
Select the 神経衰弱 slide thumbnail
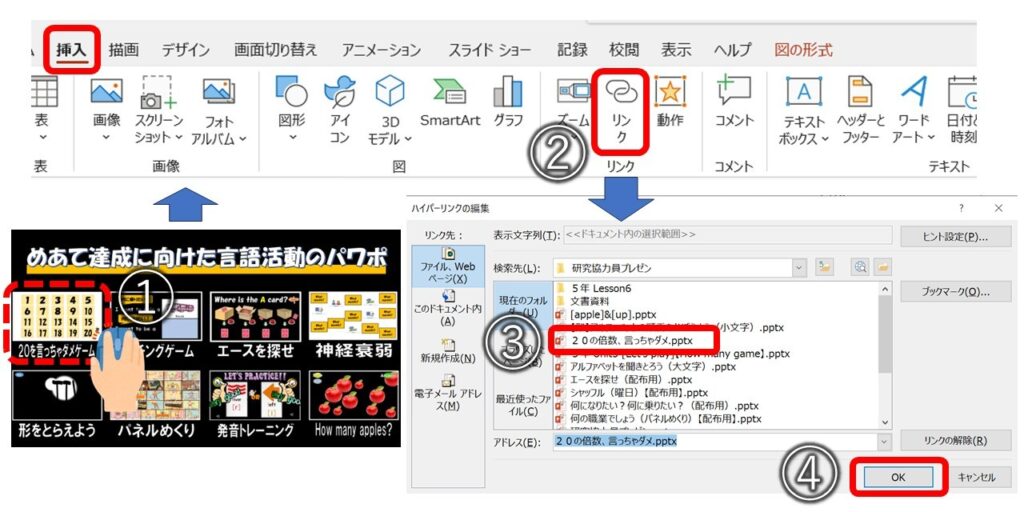tap(353, 321)
